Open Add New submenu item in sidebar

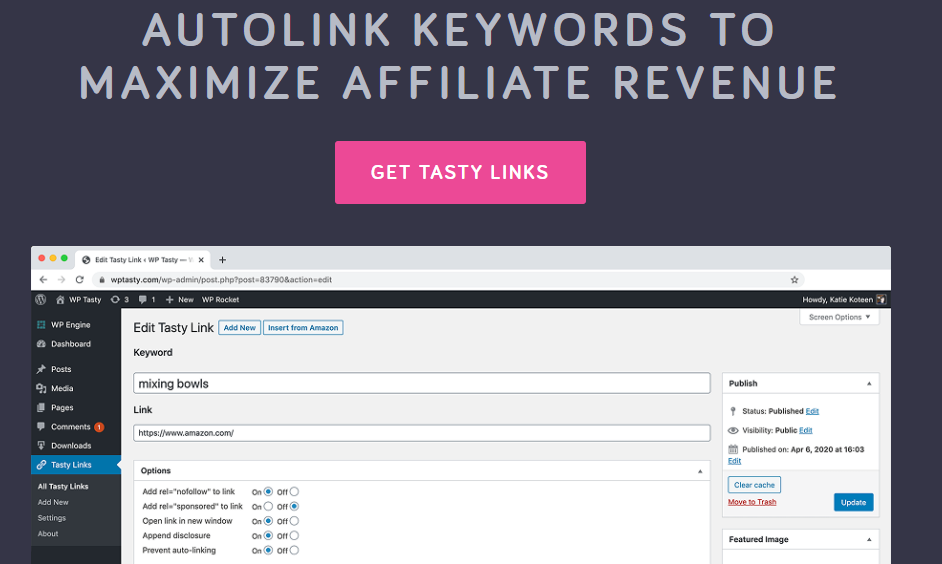coord(53,502)
